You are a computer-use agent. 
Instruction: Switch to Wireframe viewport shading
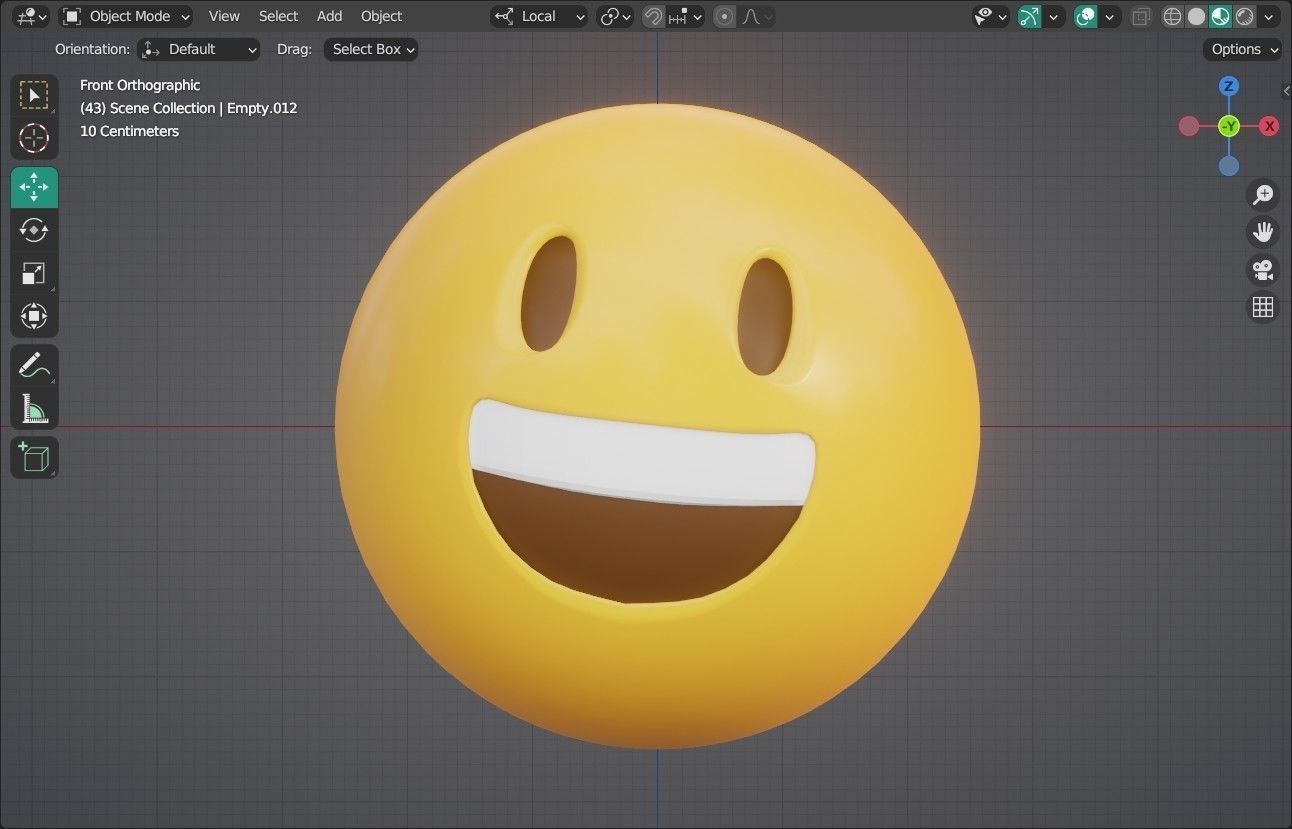pos(1173,16)
